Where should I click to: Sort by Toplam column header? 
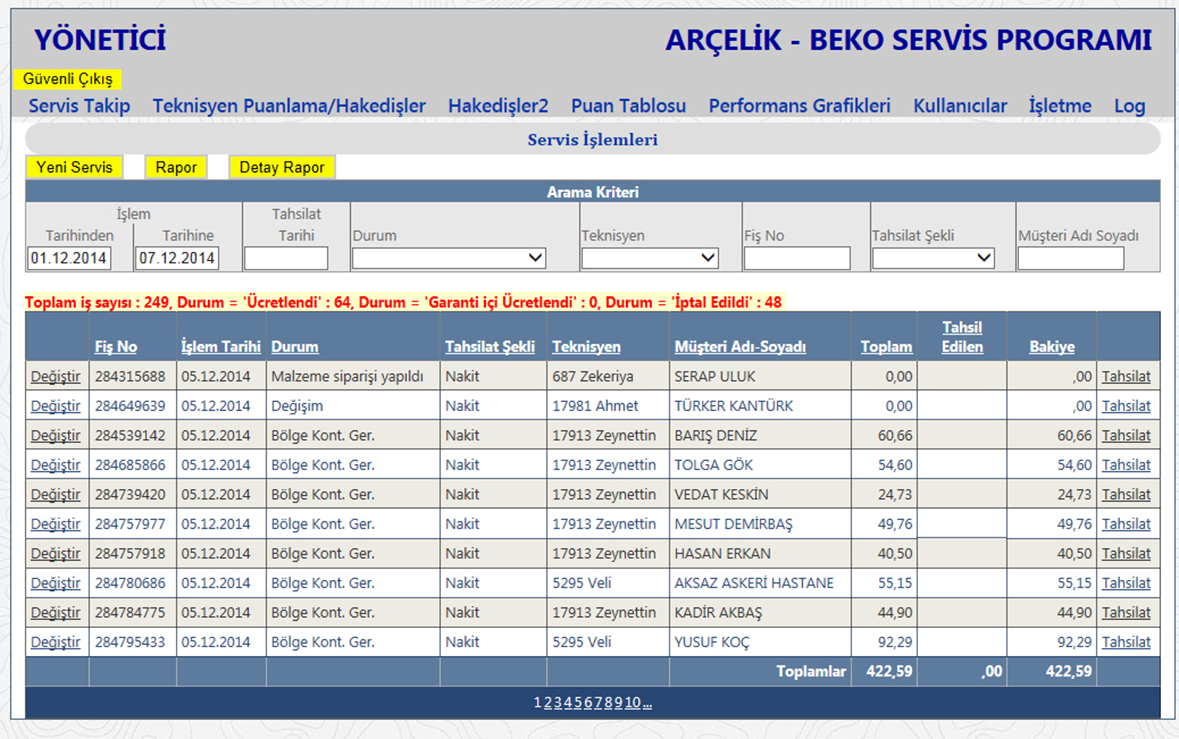click(887, 347)
